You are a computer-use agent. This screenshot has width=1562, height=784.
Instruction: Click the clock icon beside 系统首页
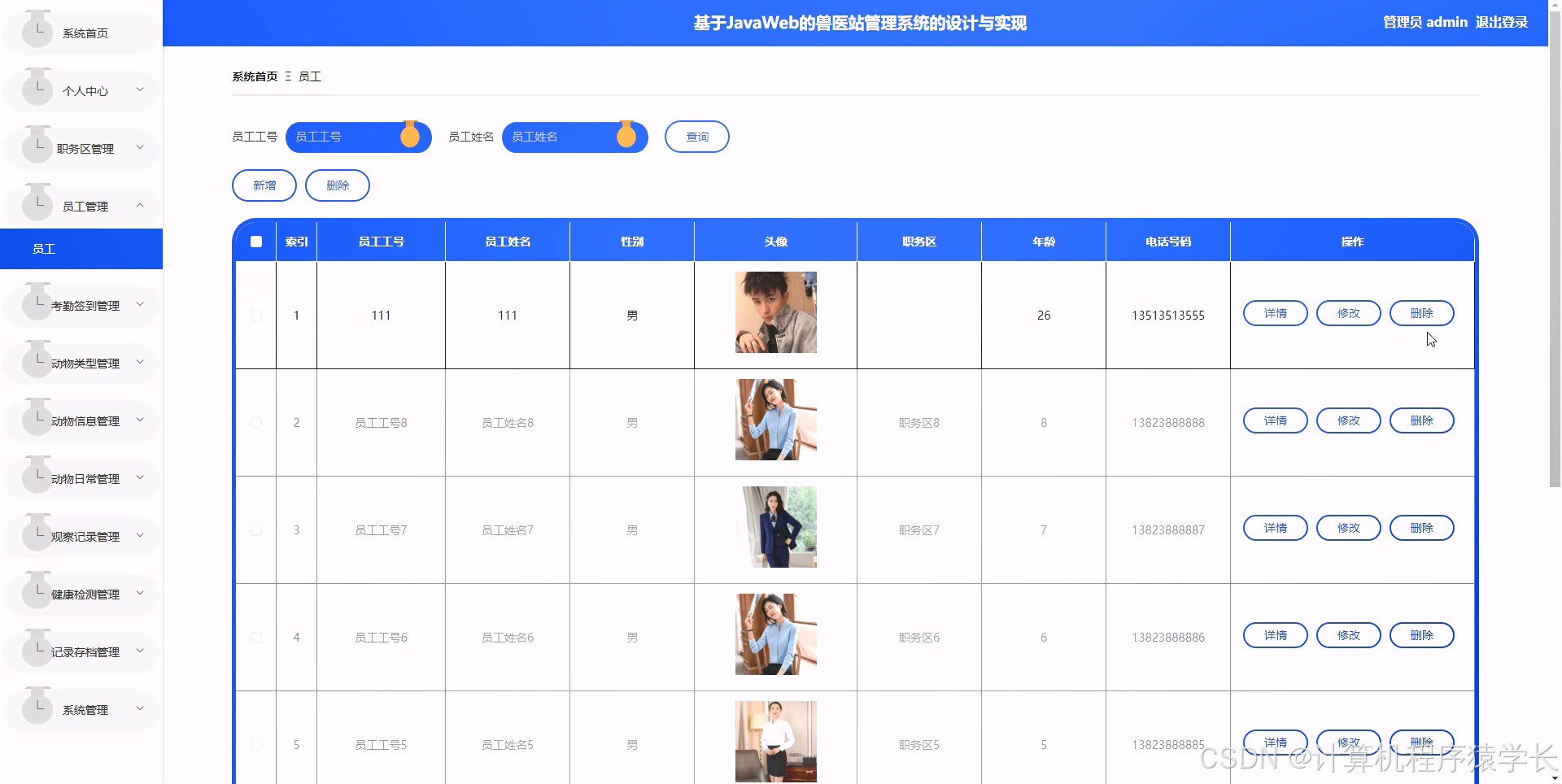[x=37, y=30]
